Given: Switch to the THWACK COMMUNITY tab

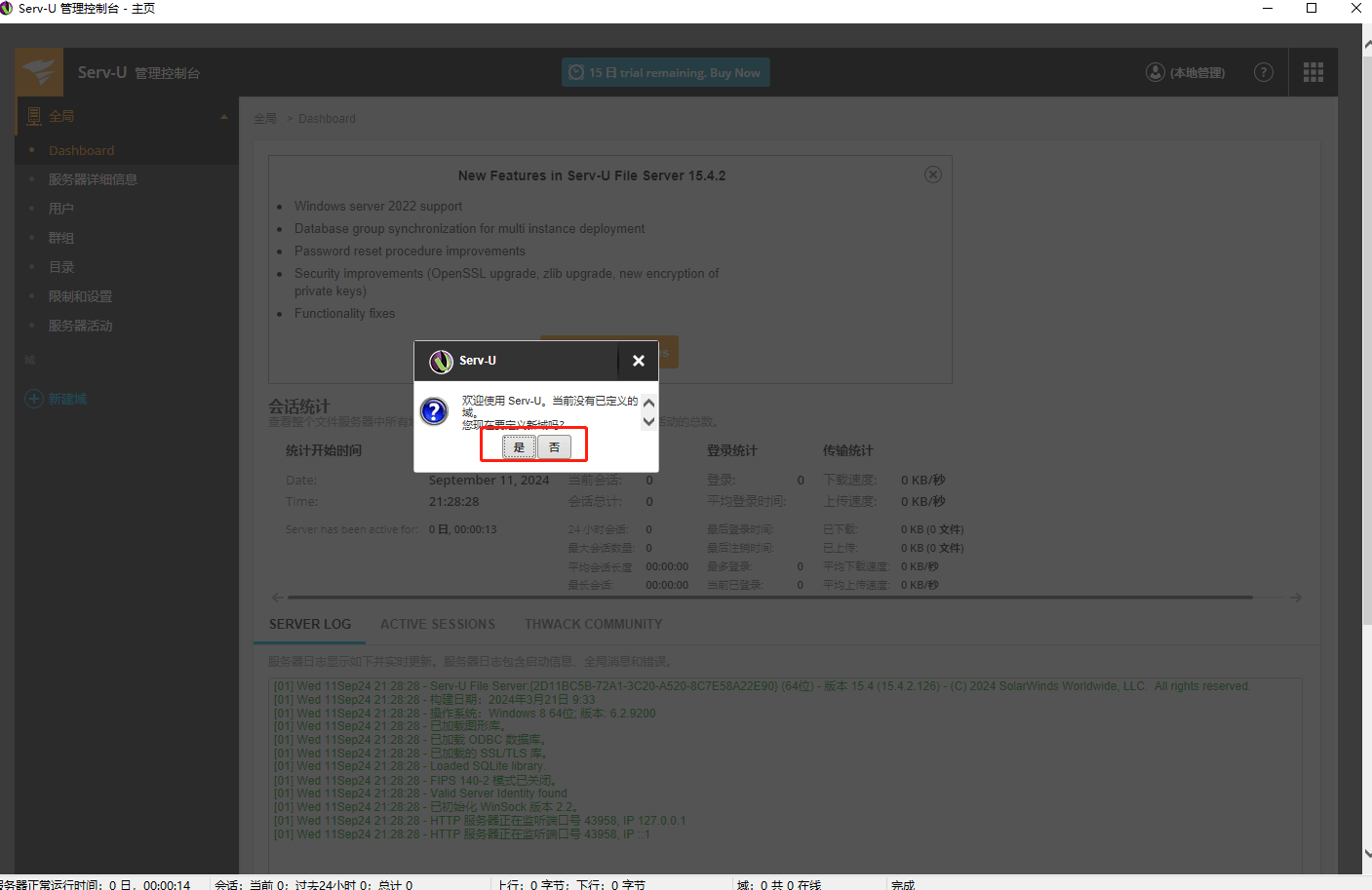Looking at the screenshot, I should 593,624.
